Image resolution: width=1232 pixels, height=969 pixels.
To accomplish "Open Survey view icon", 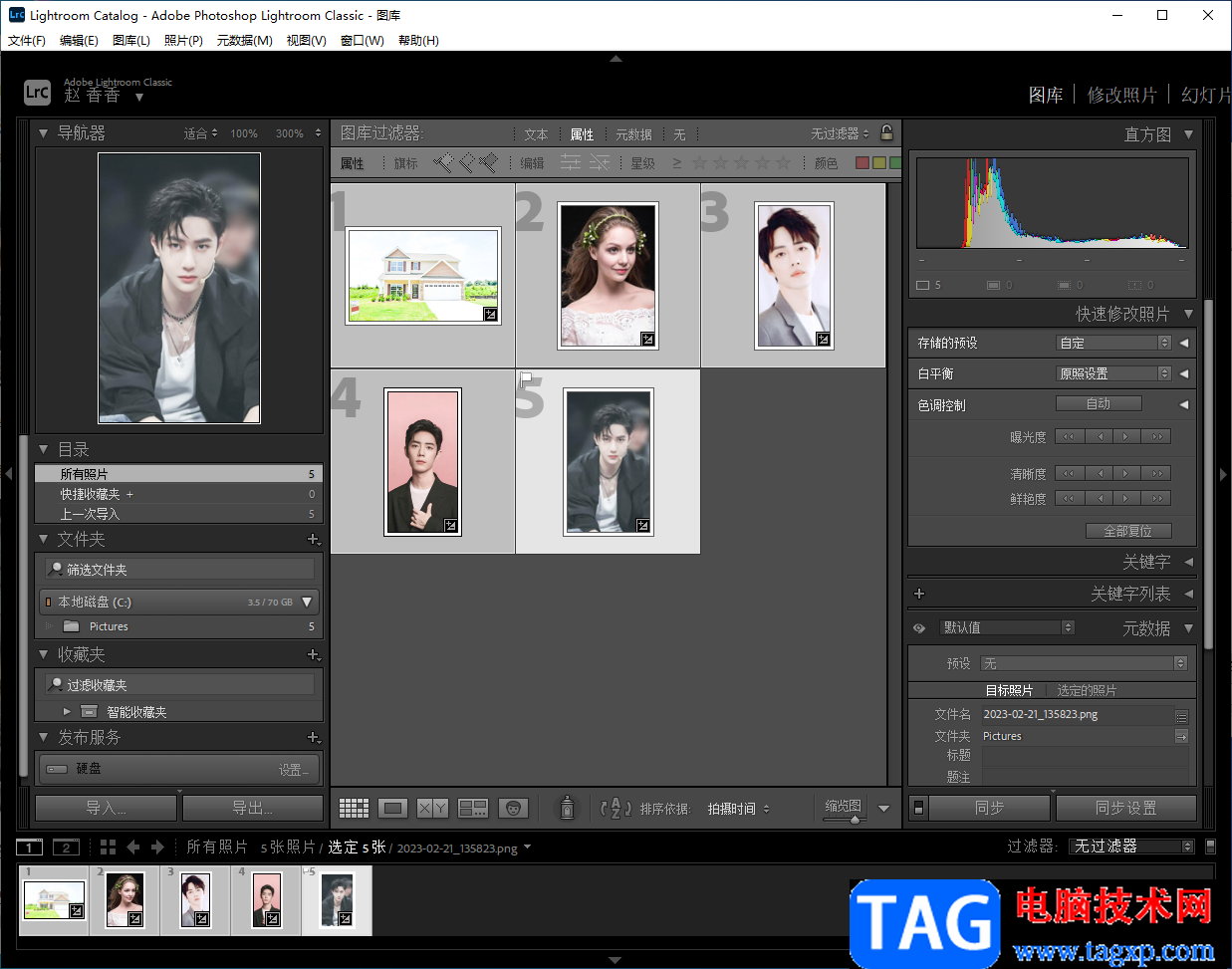I will (x=472, y=808).
